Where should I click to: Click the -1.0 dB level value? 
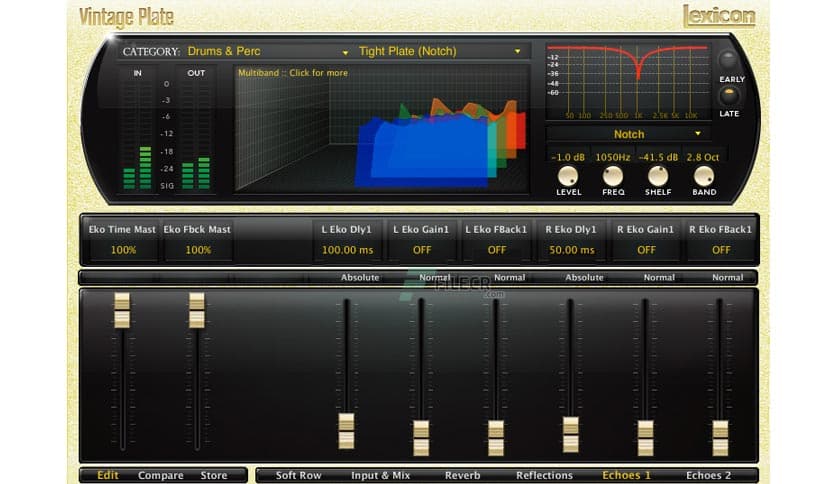[567, 157]
